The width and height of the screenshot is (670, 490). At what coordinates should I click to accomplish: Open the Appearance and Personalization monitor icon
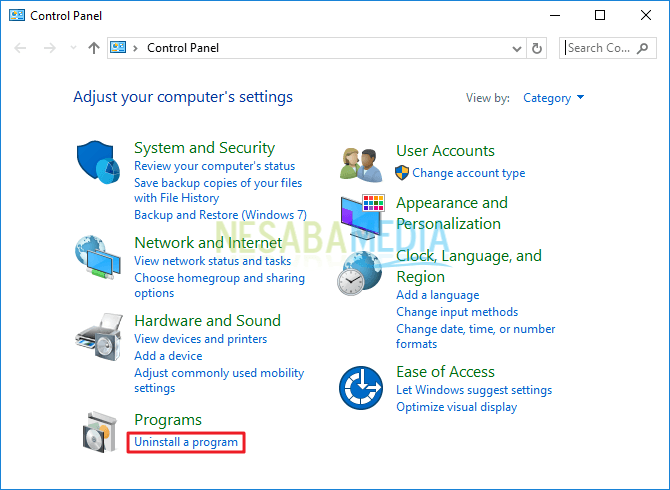point(363,217)
